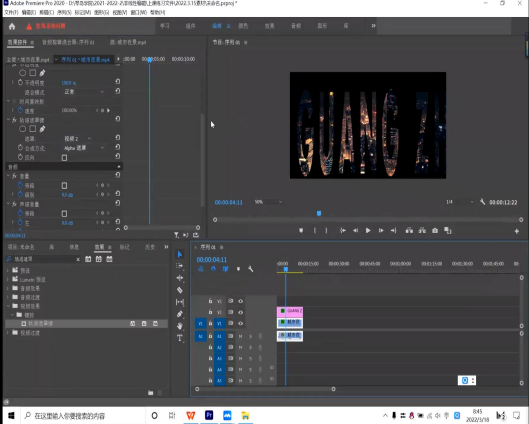This screenshot has height=424, width=529.
Task: Clear the effects search field with X
Action: 78,259
